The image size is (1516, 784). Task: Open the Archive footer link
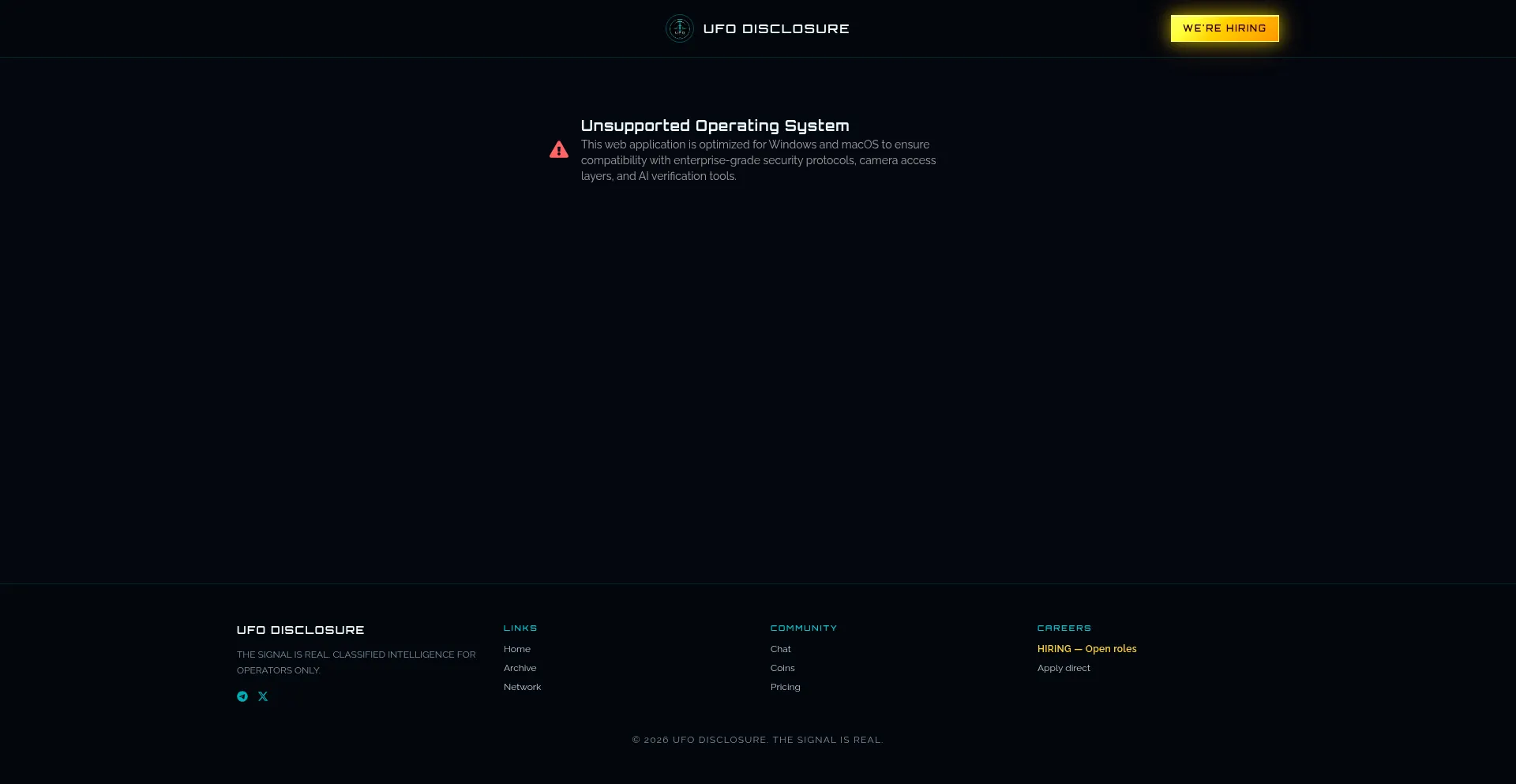(x=520, y=668)
